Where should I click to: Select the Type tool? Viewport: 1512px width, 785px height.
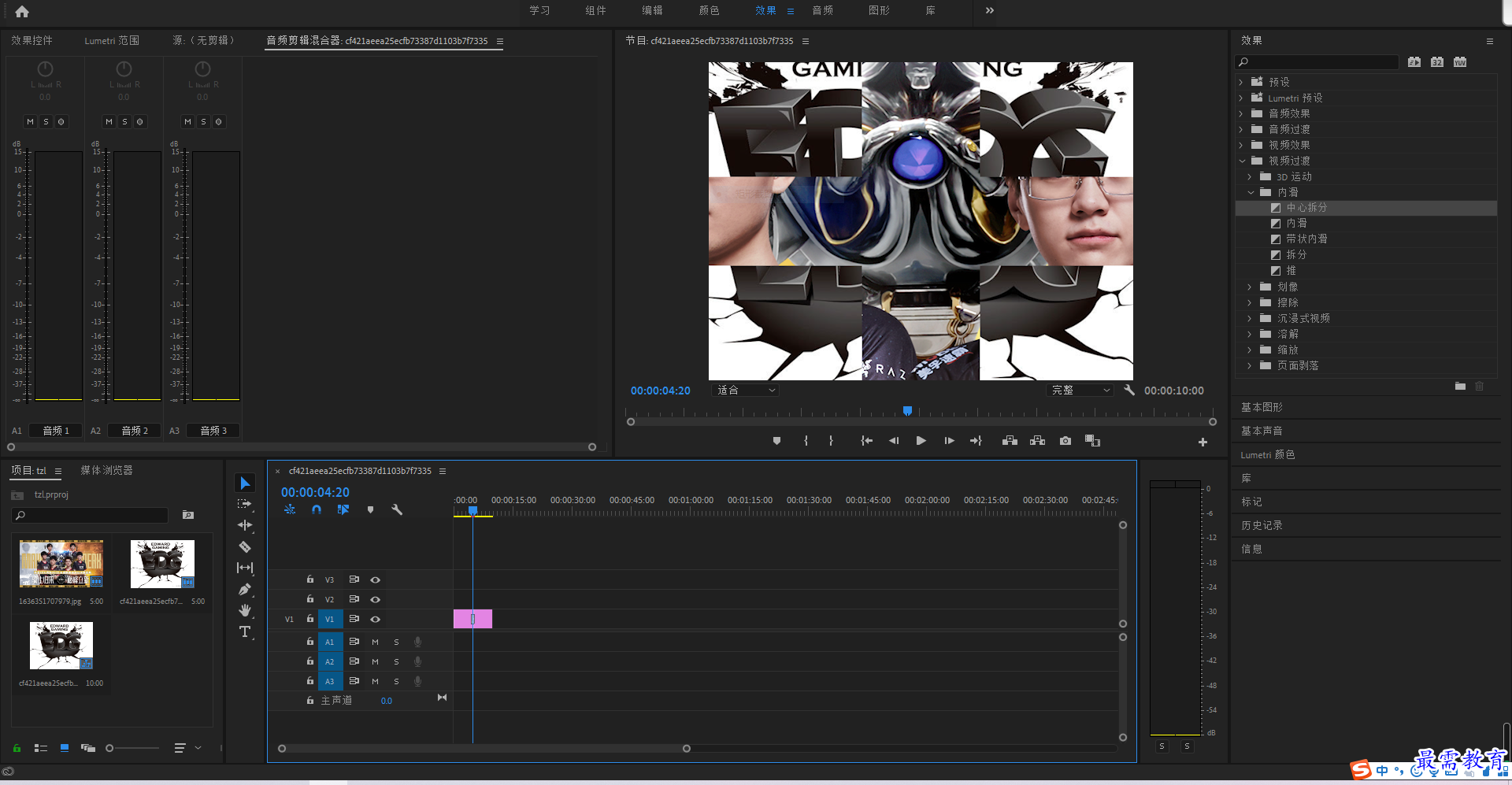pos(245,631)
